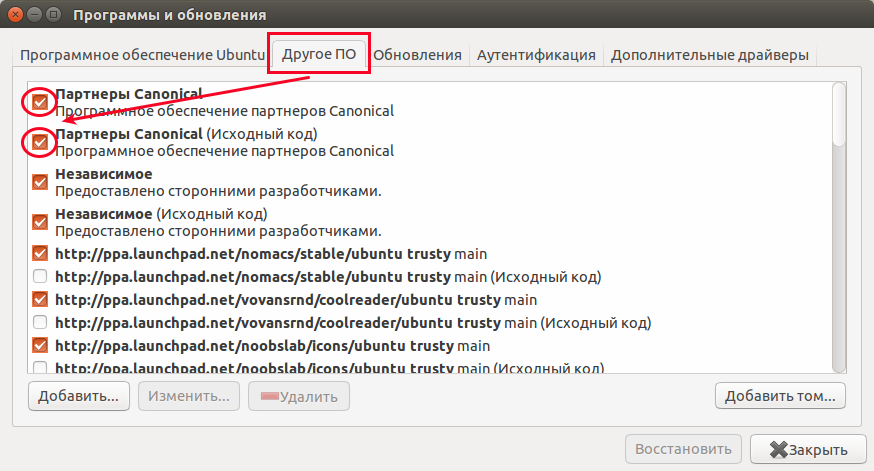The height and width of the screenshot is (471, 874).
Task: Toggle Партнеры Canonical (Исходный код) checkbox
Action: pyautogui.click(x=40, y=142)
